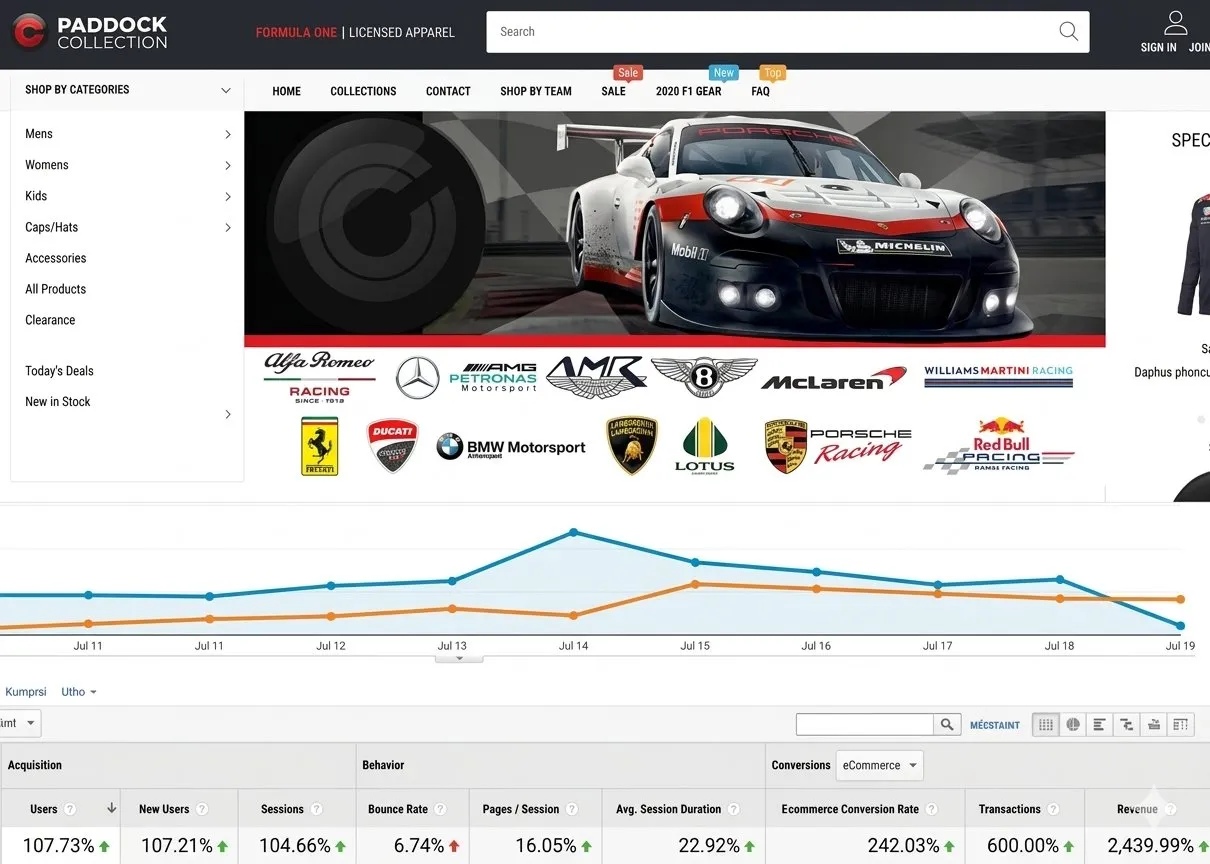
Task: Open the Lamborghini shield logo
Action: coord(632,445)
